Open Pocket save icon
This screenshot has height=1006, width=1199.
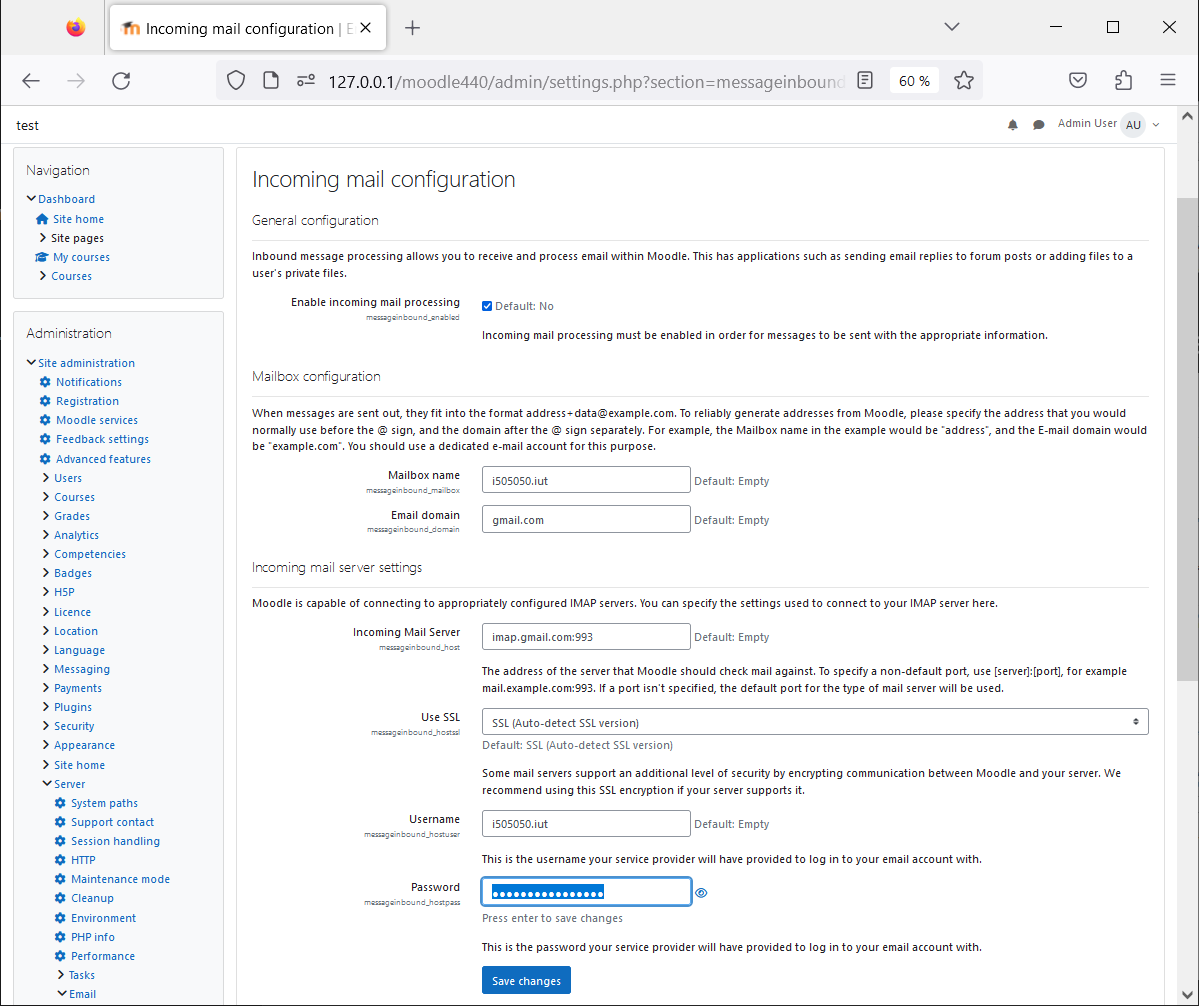tap(1077, 80)
